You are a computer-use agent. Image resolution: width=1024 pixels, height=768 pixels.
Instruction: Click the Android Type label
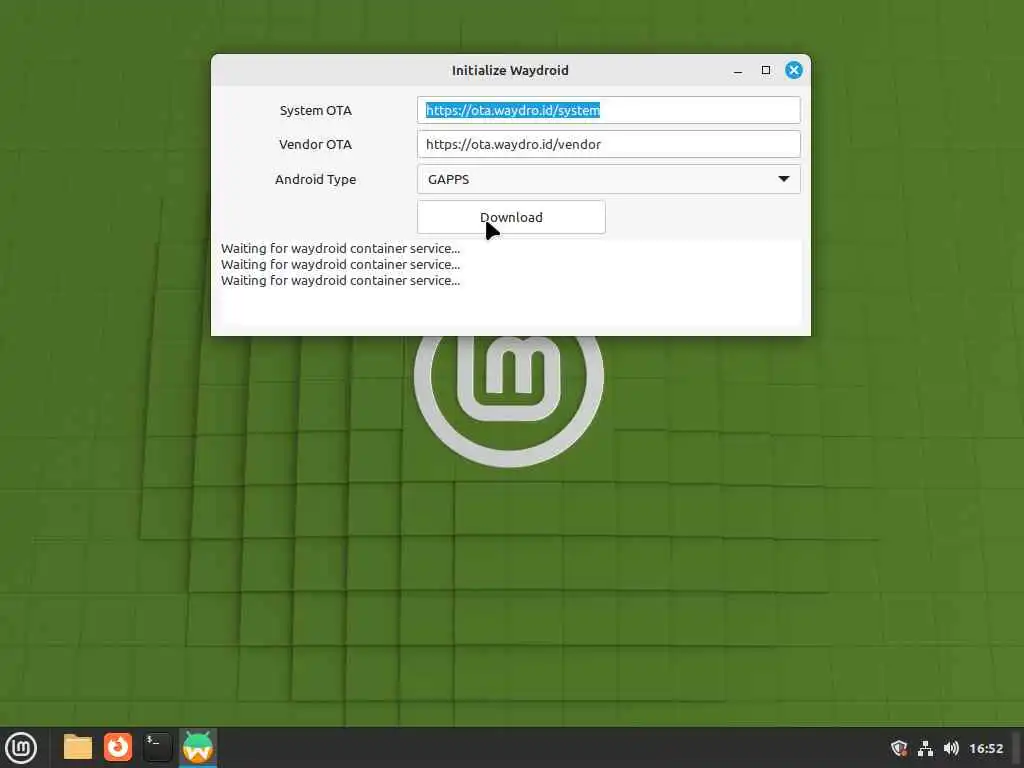coord(315,179)
